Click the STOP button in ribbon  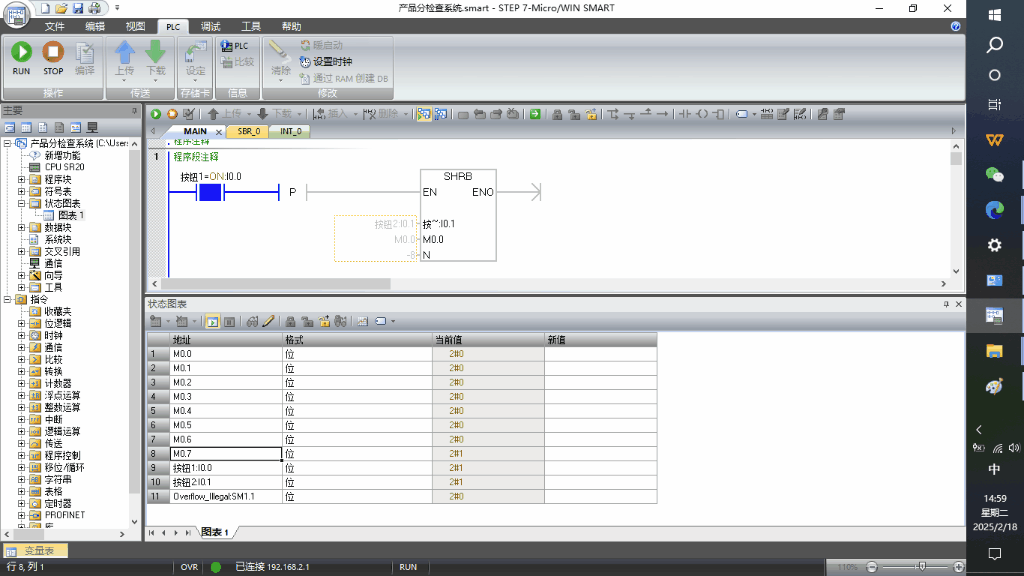click(x=53, y=58)
